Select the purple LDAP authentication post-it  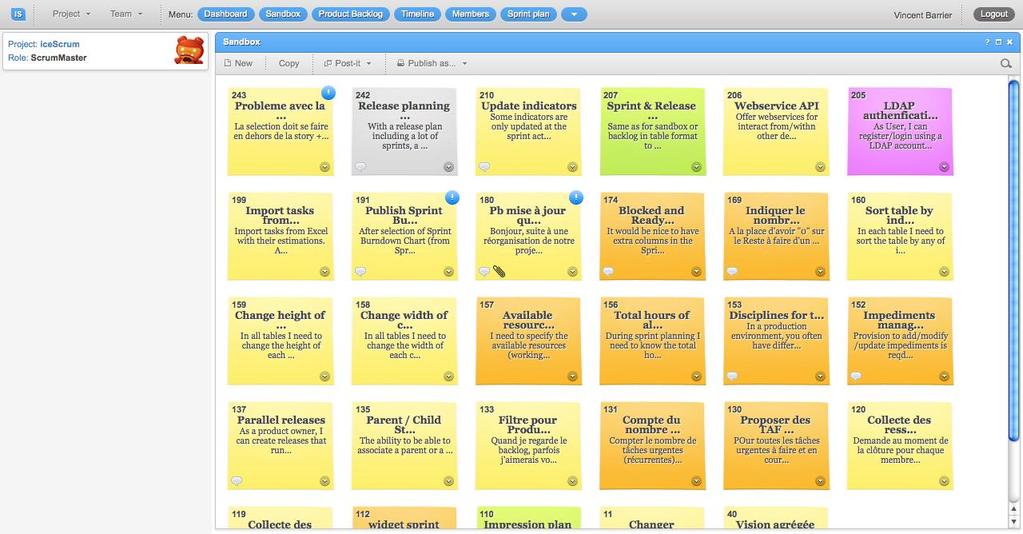coord(900,132)
